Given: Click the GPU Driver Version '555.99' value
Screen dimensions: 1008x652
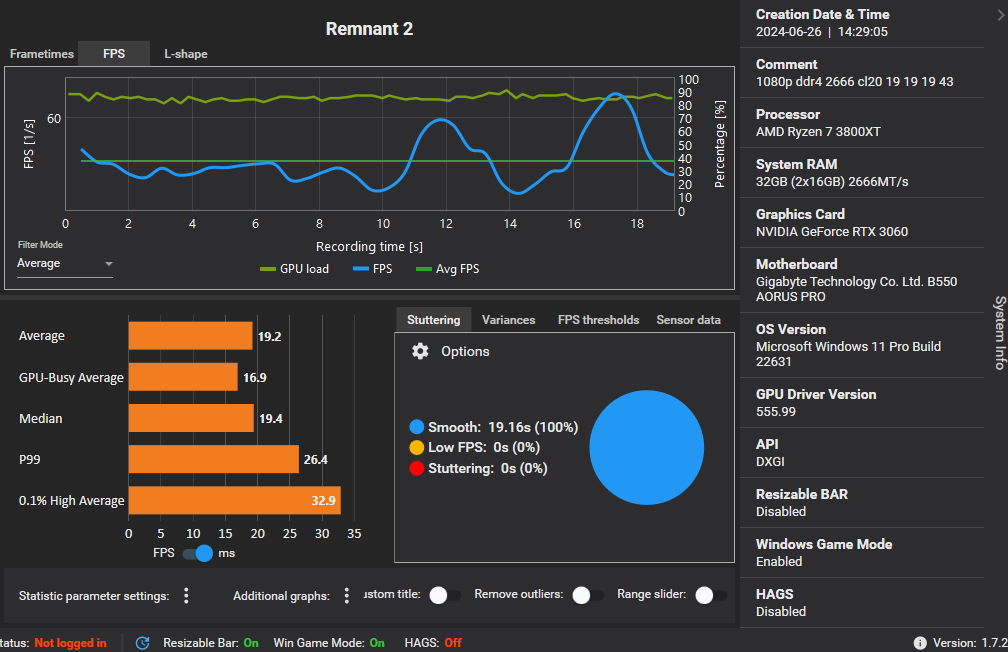Looking at the screenshot, I should (775, 412).
